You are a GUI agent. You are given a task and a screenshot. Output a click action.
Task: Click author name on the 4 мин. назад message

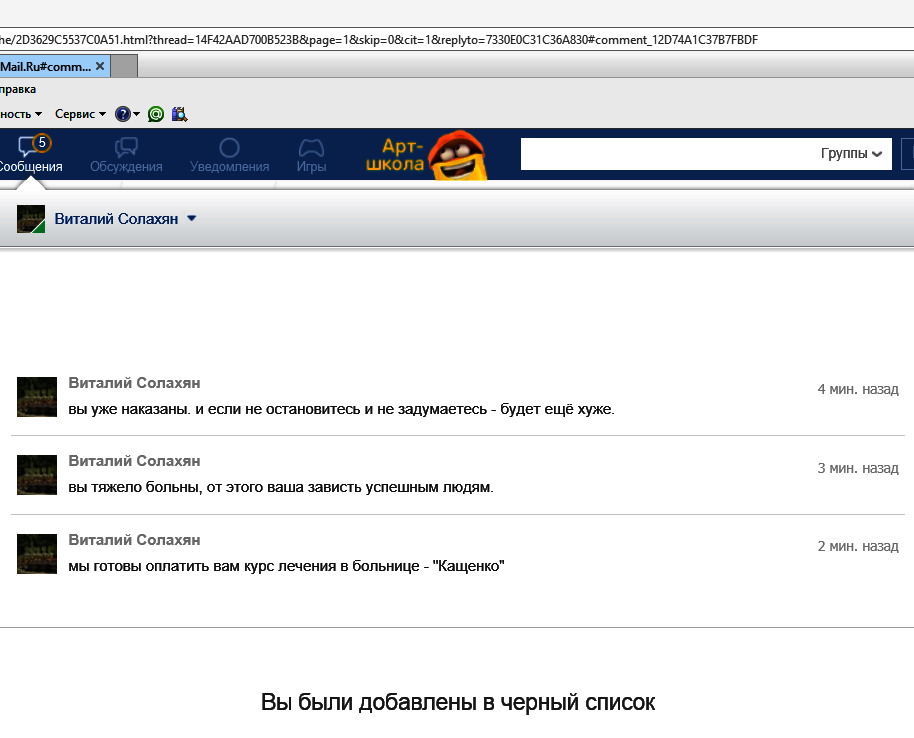pos(134,383)
